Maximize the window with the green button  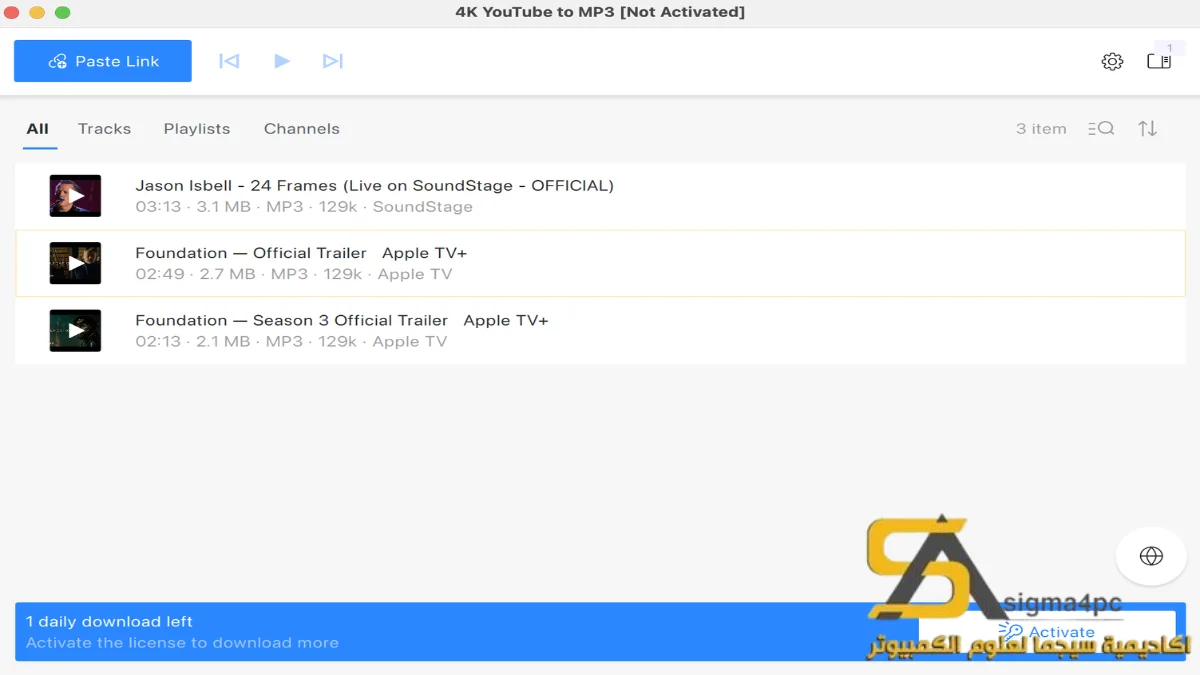tap(62, 12)
